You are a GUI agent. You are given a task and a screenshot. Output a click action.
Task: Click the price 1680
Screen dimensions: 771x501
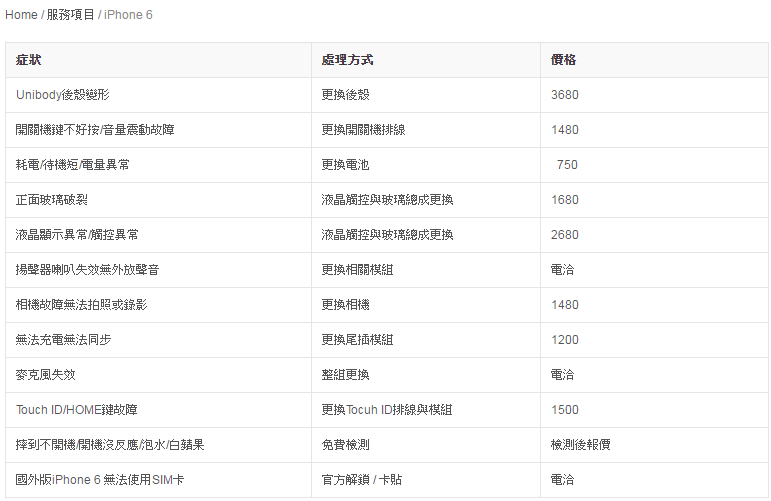pos(564,200)
